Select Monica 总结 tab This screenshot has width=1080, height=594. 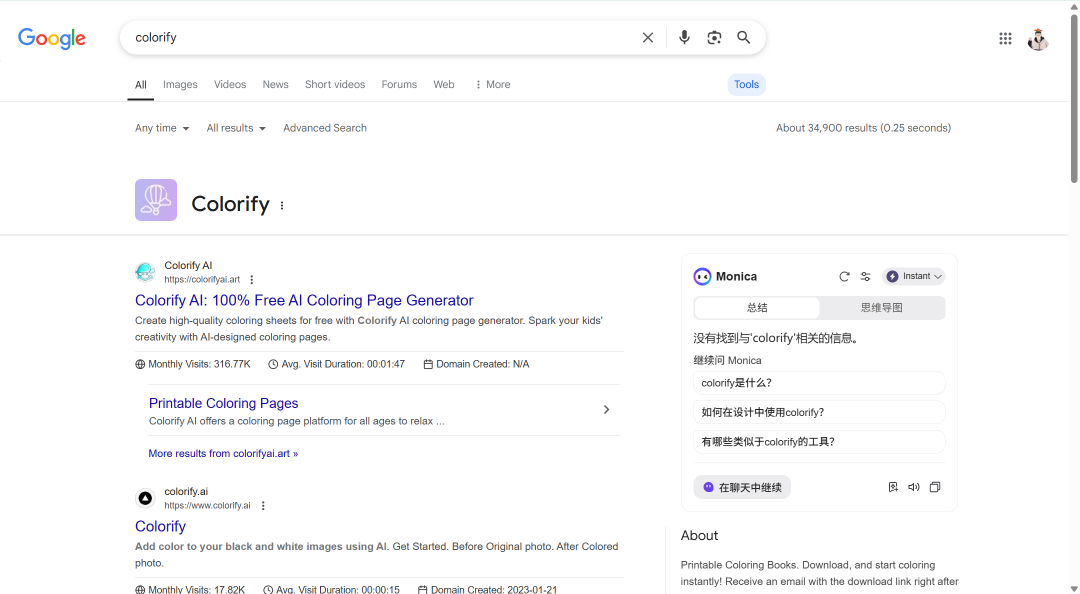(x=757, y=308)
